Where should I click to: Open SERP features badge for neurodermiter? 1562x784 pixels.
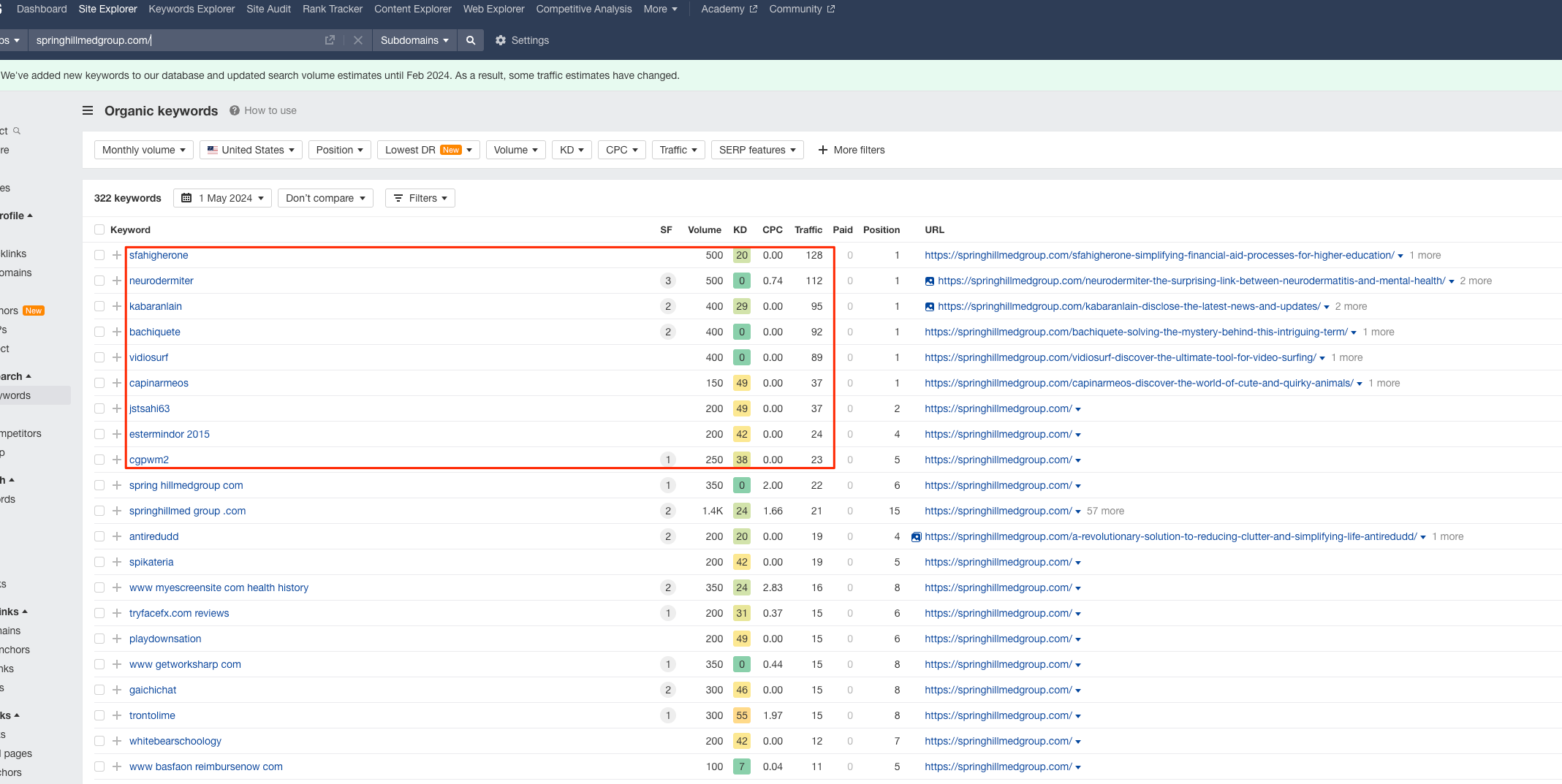tap(667, 281)
